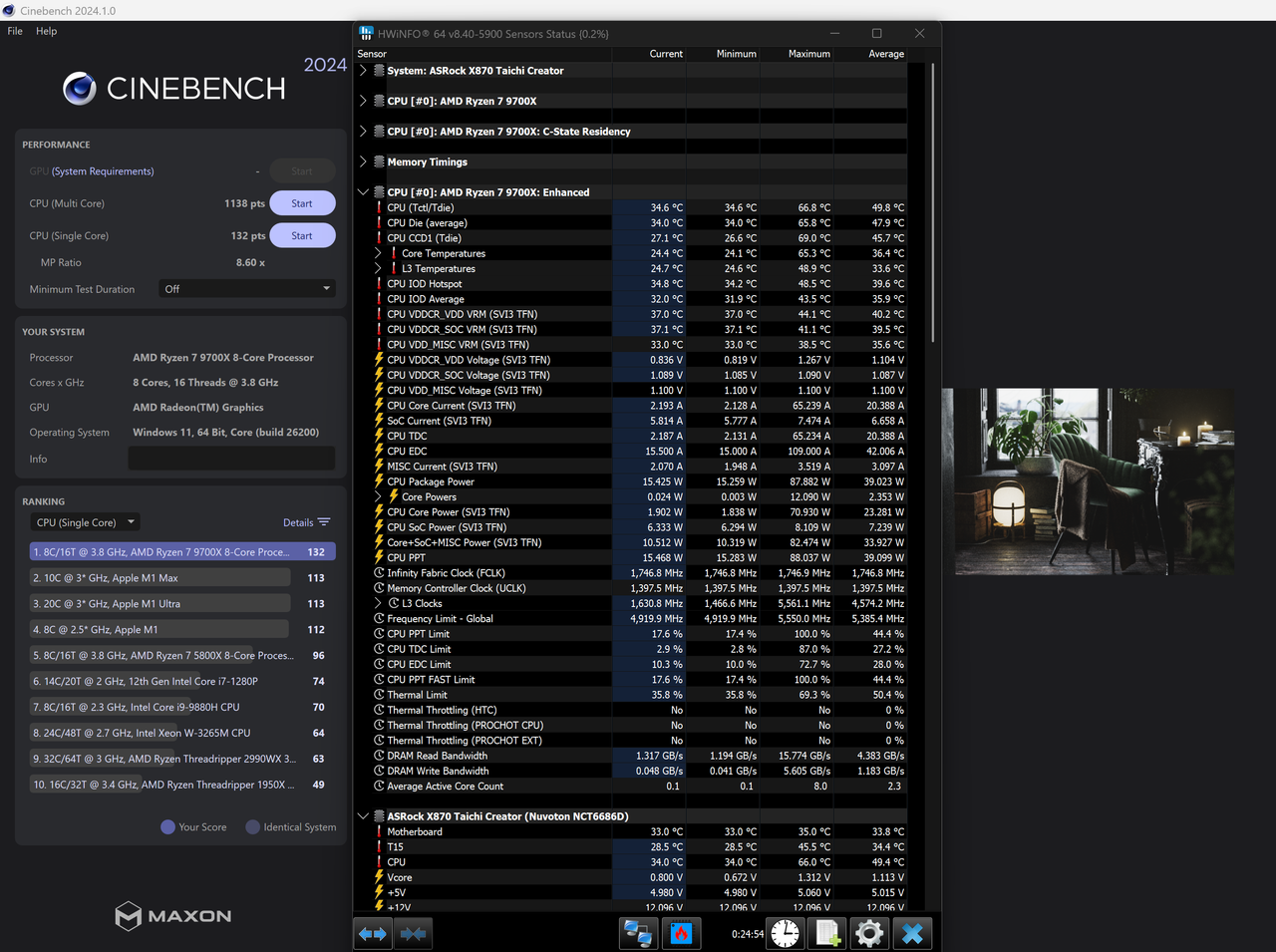1276x952 pixels.
Task: Select ranking entry AMD Ryzen 7 9700X score 132
Action: (182, 552)
